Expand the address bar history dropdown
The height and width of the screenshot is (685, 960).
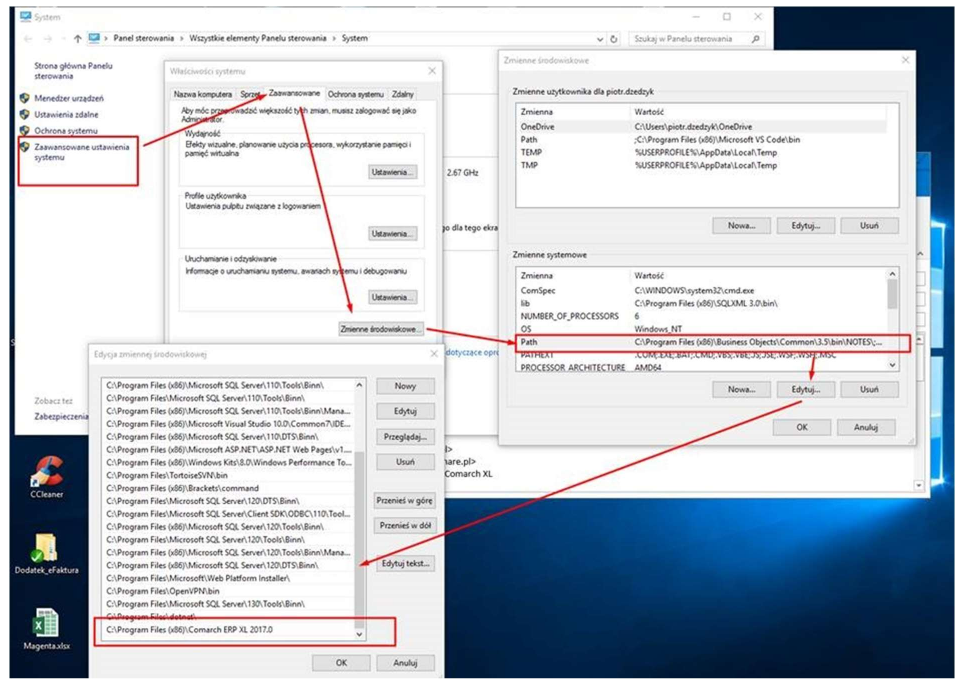pyautogui.click(x=600, y=39)
